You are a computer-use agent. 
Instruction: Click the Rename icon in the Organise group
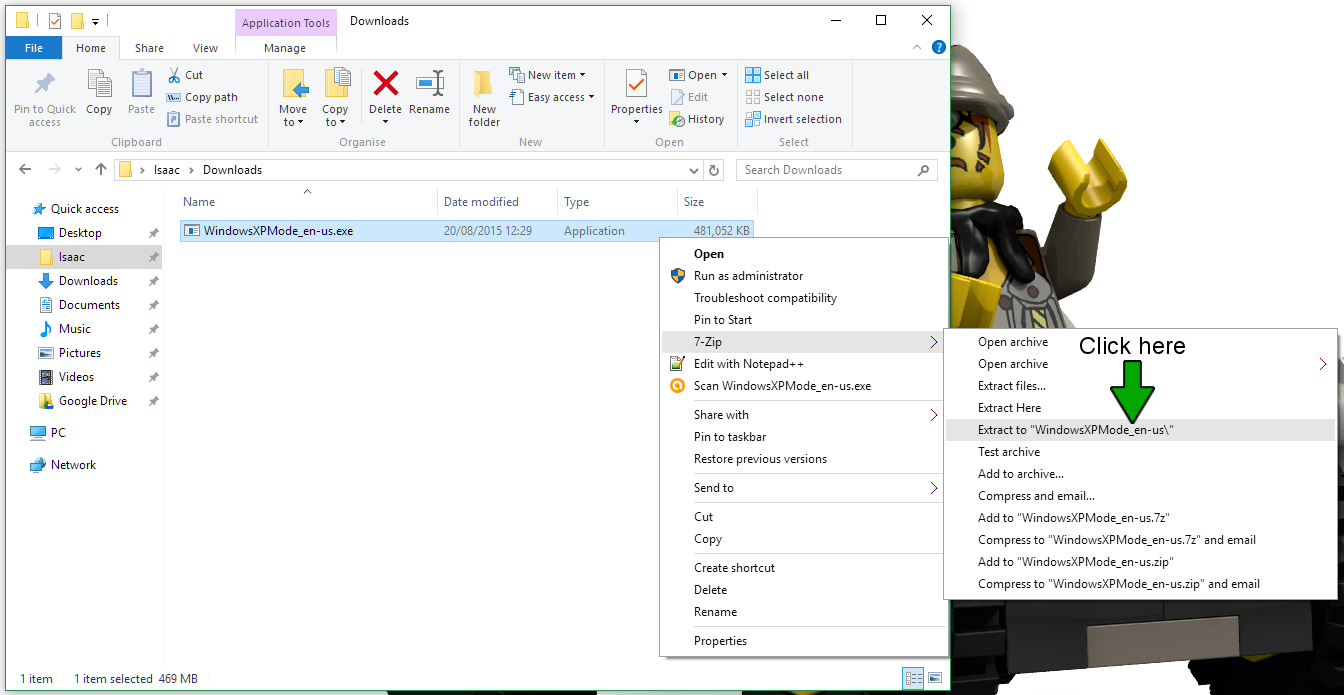pyautogui.click(x=430, y=83)
